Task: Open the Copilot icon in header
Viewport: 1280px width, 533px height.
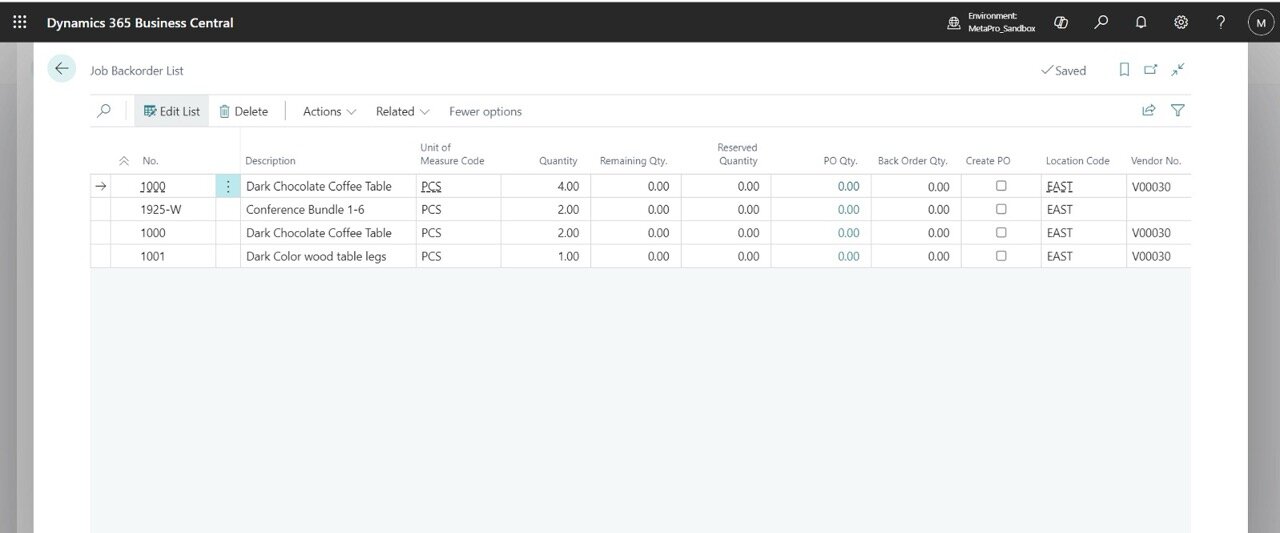Action: (x=1061, y=22)
